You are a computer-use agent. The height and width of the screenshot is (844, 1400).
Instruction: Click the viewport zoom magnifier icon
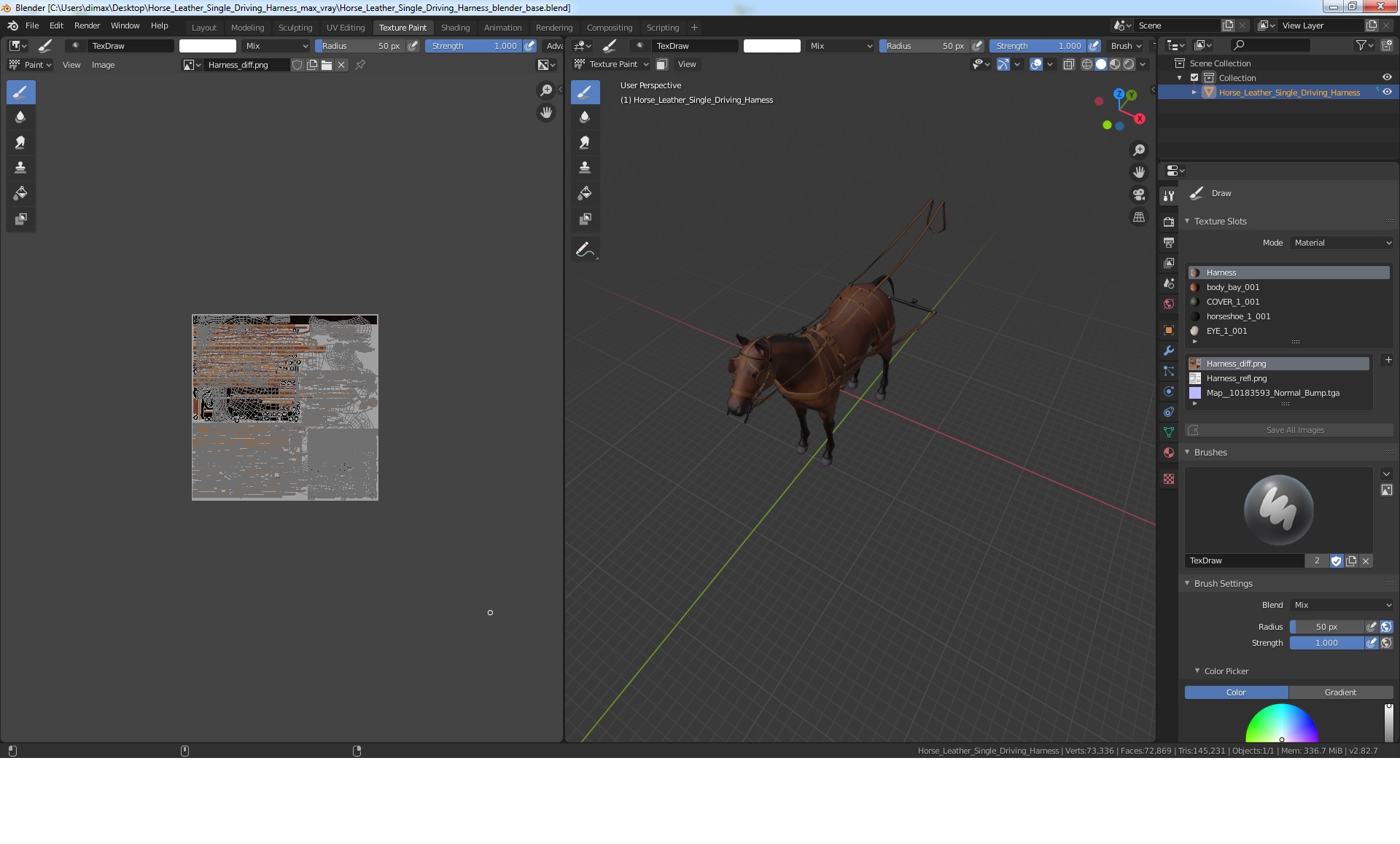(x=1138, y=150)
